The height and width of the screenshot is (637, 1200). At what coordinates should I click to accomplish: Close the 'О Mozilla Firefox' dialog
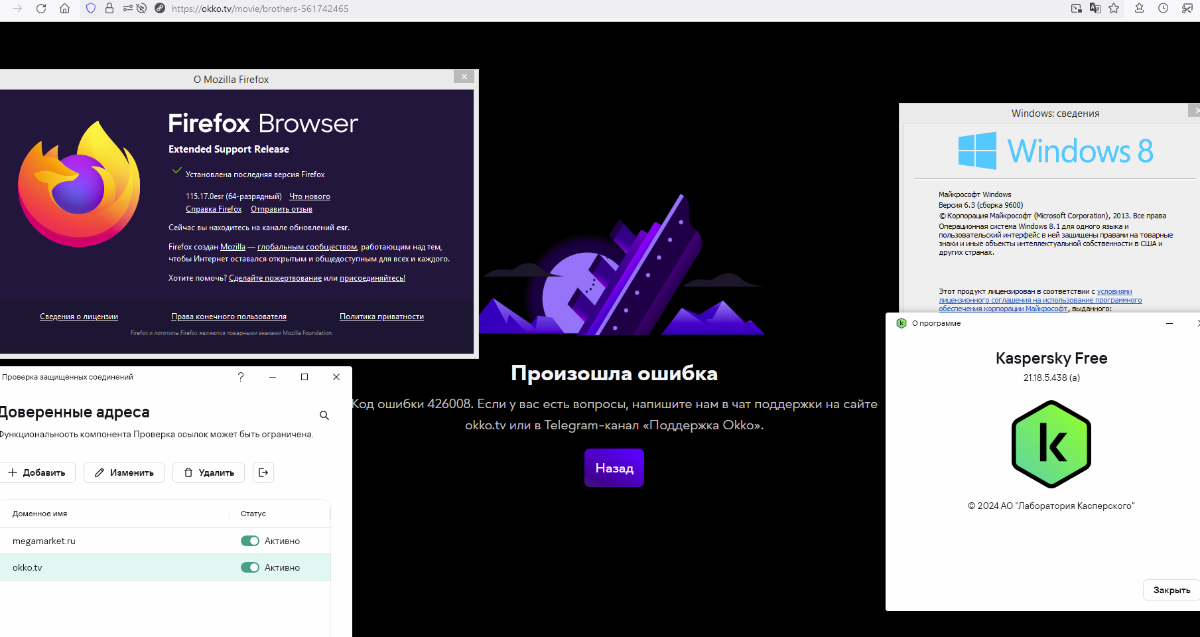[x=463, y=77]
